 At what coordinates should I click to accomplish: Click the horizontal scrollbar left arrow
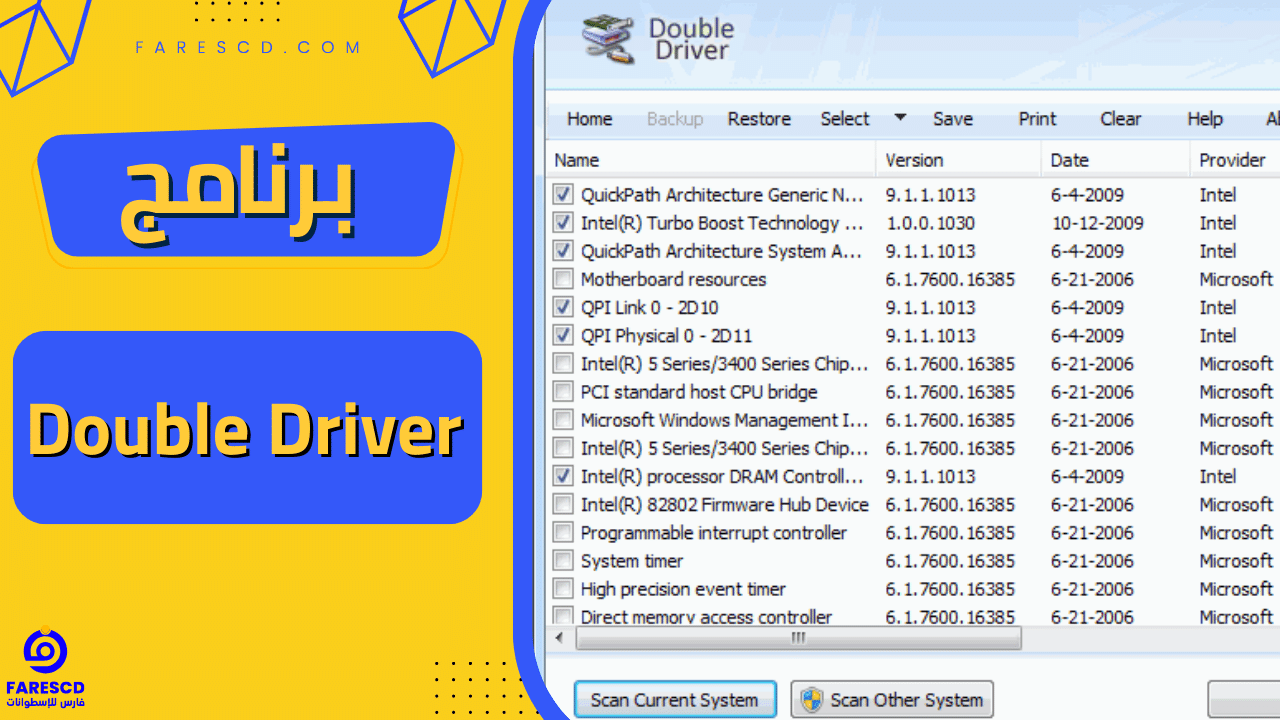[558, 637]
